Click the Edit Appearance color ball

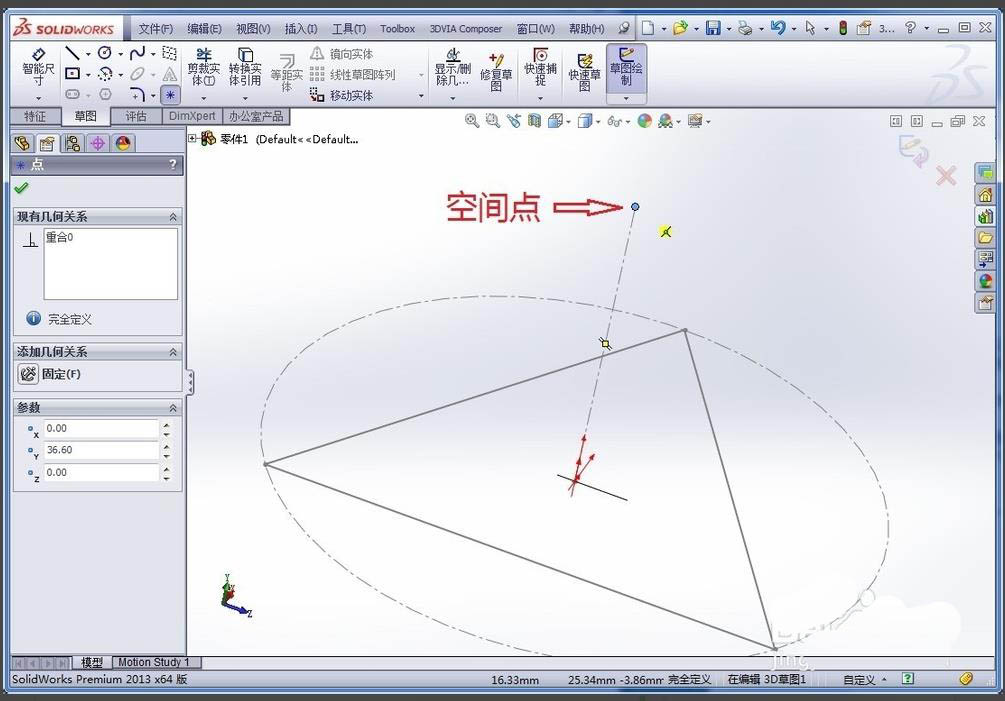tap(645, 120)
